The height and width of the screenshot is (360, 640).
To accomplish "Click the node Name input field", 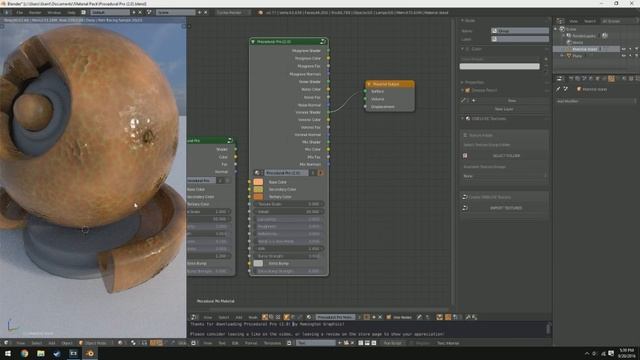I will 520,31.
